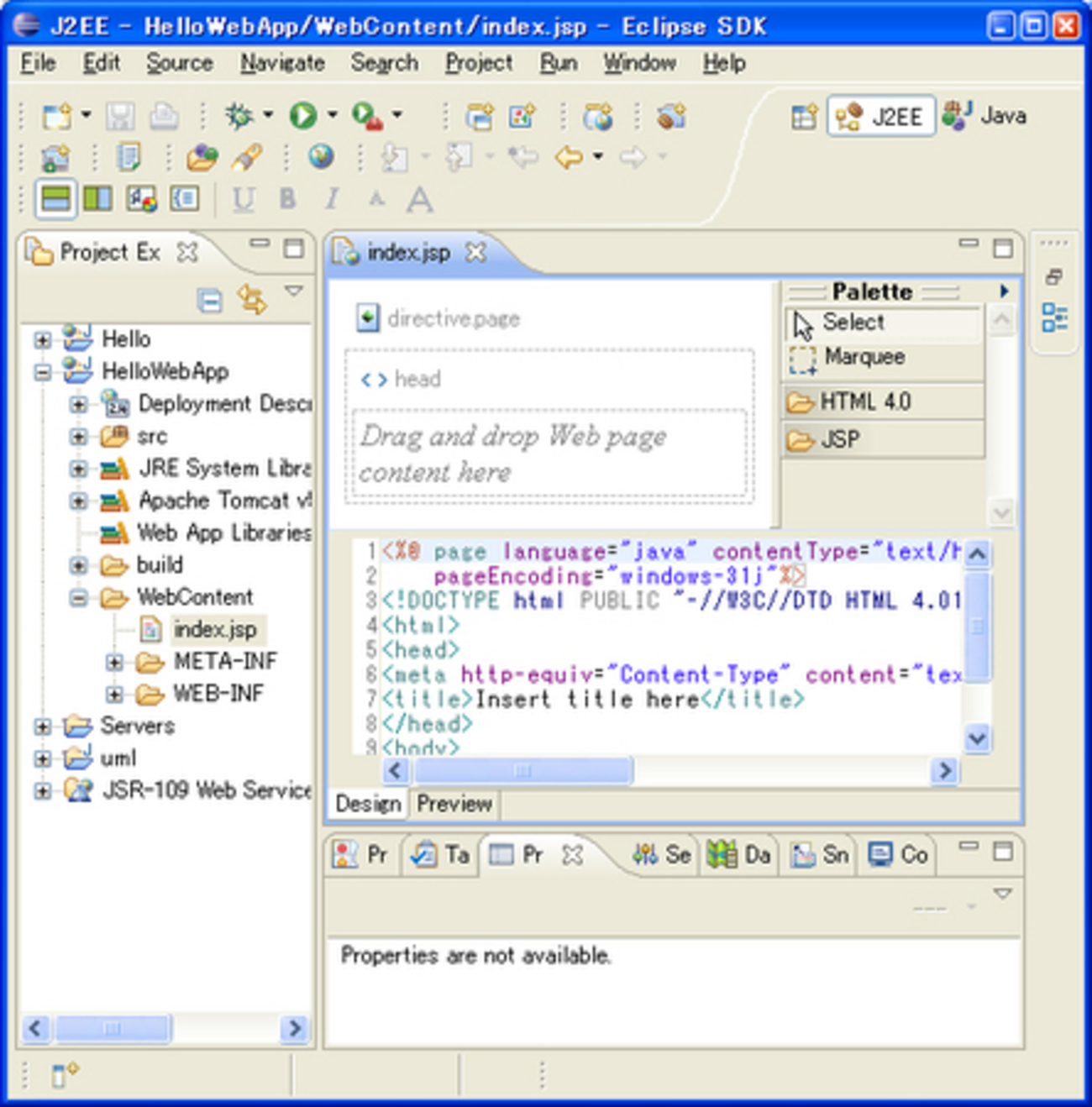
Task: Select index.jsp in the project tree
Action: coord(215,629)
